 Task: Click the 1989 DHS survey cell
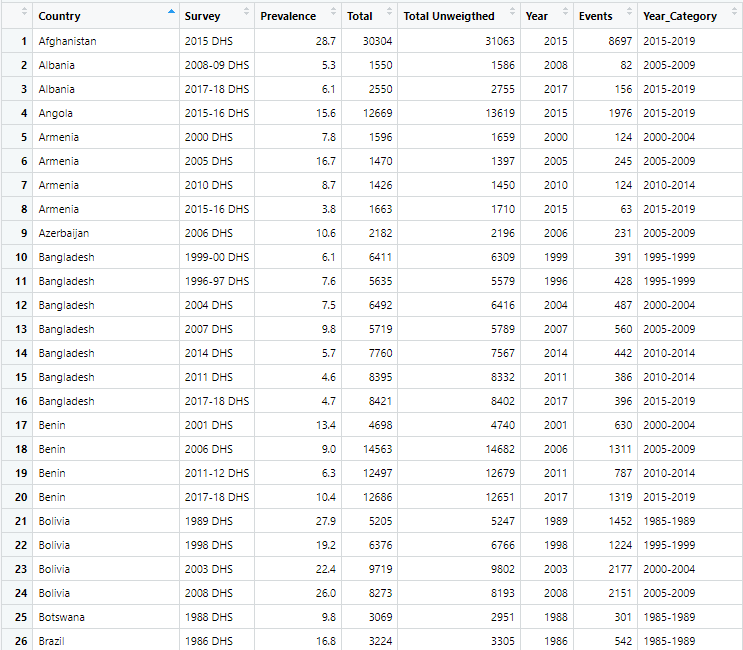[x=208, y=521]
